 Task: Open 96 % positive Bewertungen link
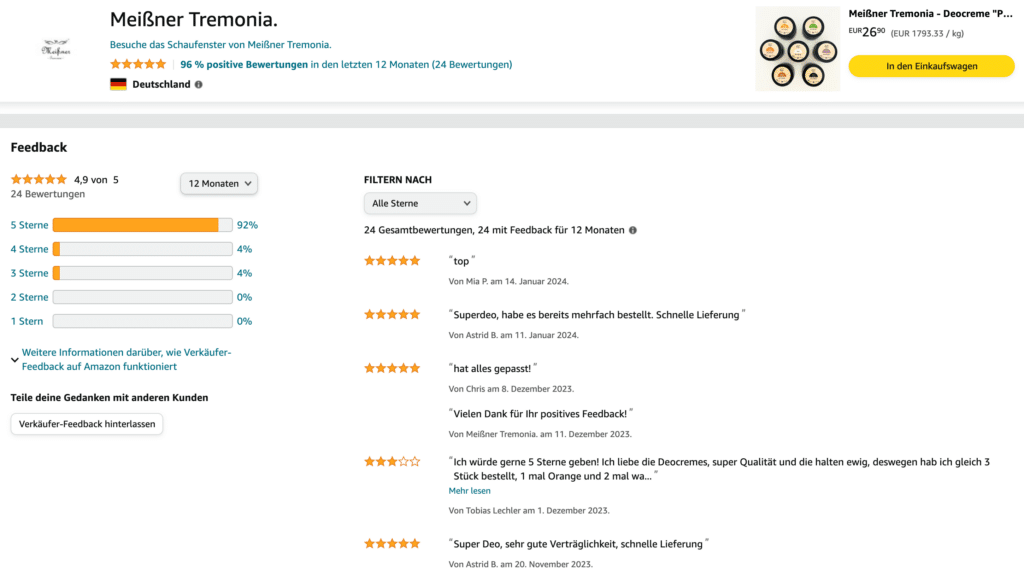click(x=244, y=65)
